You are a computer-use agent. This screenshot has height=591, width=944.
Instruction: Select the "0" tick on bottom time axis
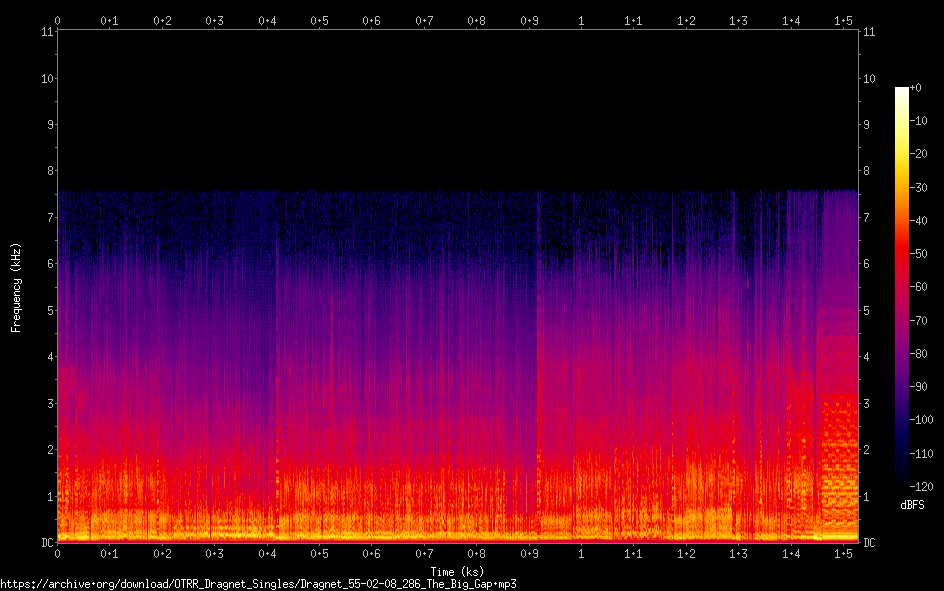(x=58, y=553)
